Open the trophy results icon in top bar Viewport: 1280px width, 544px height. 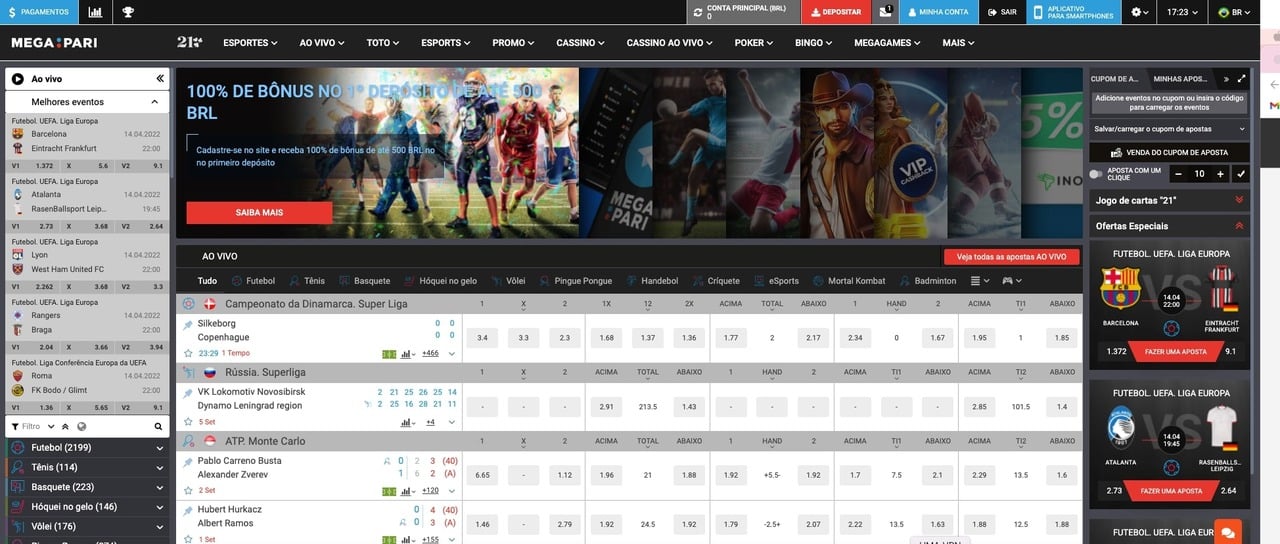point(128,12)
